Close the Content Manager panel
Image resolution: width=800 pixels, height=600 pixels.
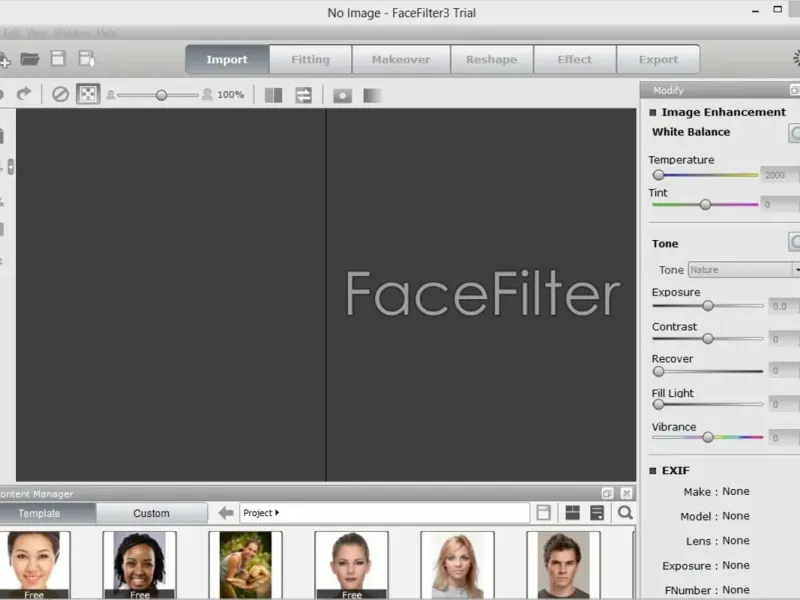pyautogui.click(x=626, y=493)
